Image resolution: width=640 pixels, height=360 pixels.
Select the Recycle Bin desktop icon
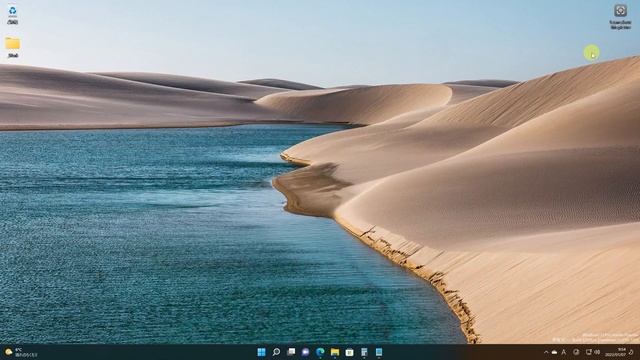(x=13, y=15)
